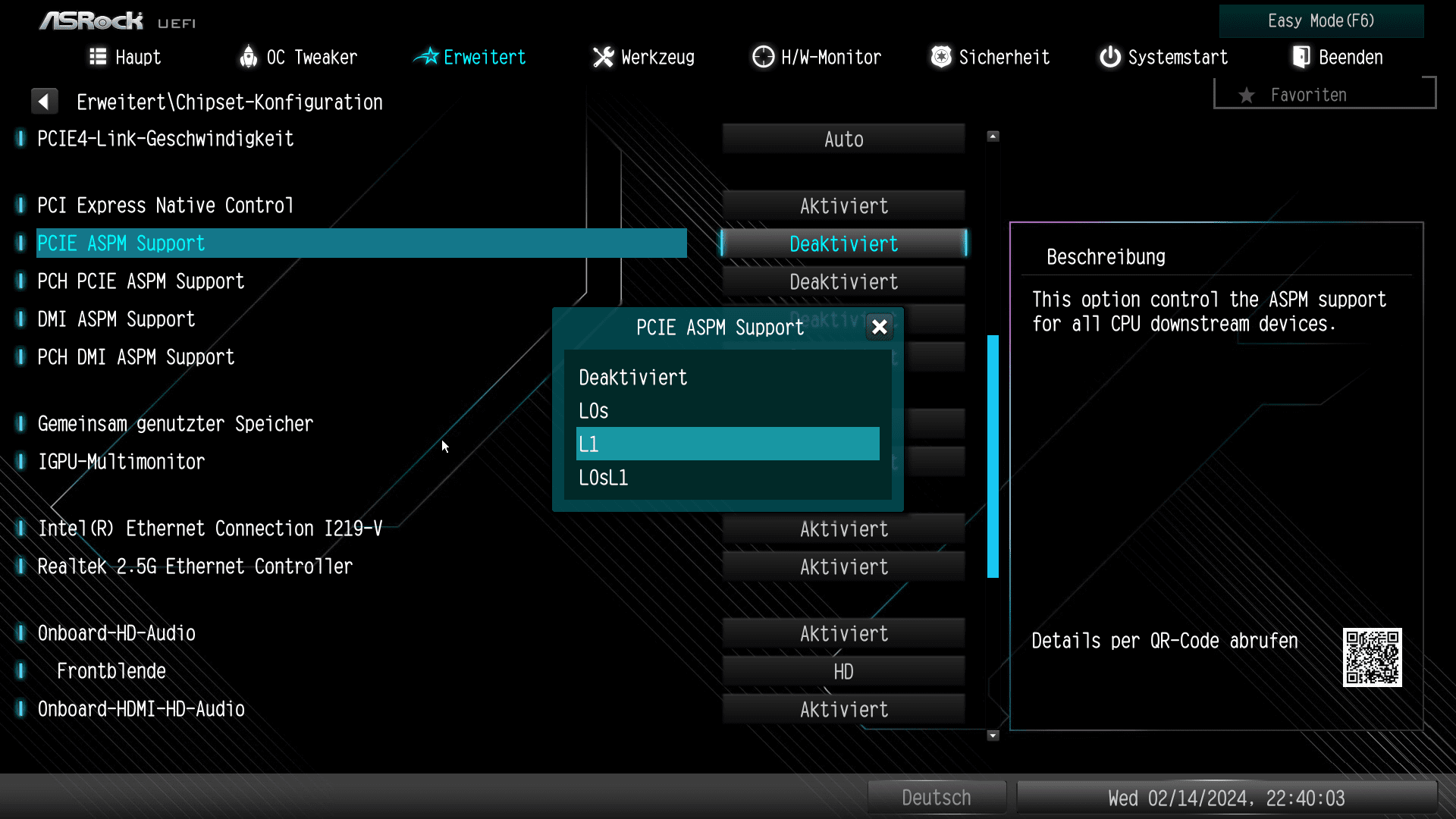The width and height of the screenshot is (1456, 819).
Task: Click the OC Tweaker rocket icon
Action: tap(248, 57)
